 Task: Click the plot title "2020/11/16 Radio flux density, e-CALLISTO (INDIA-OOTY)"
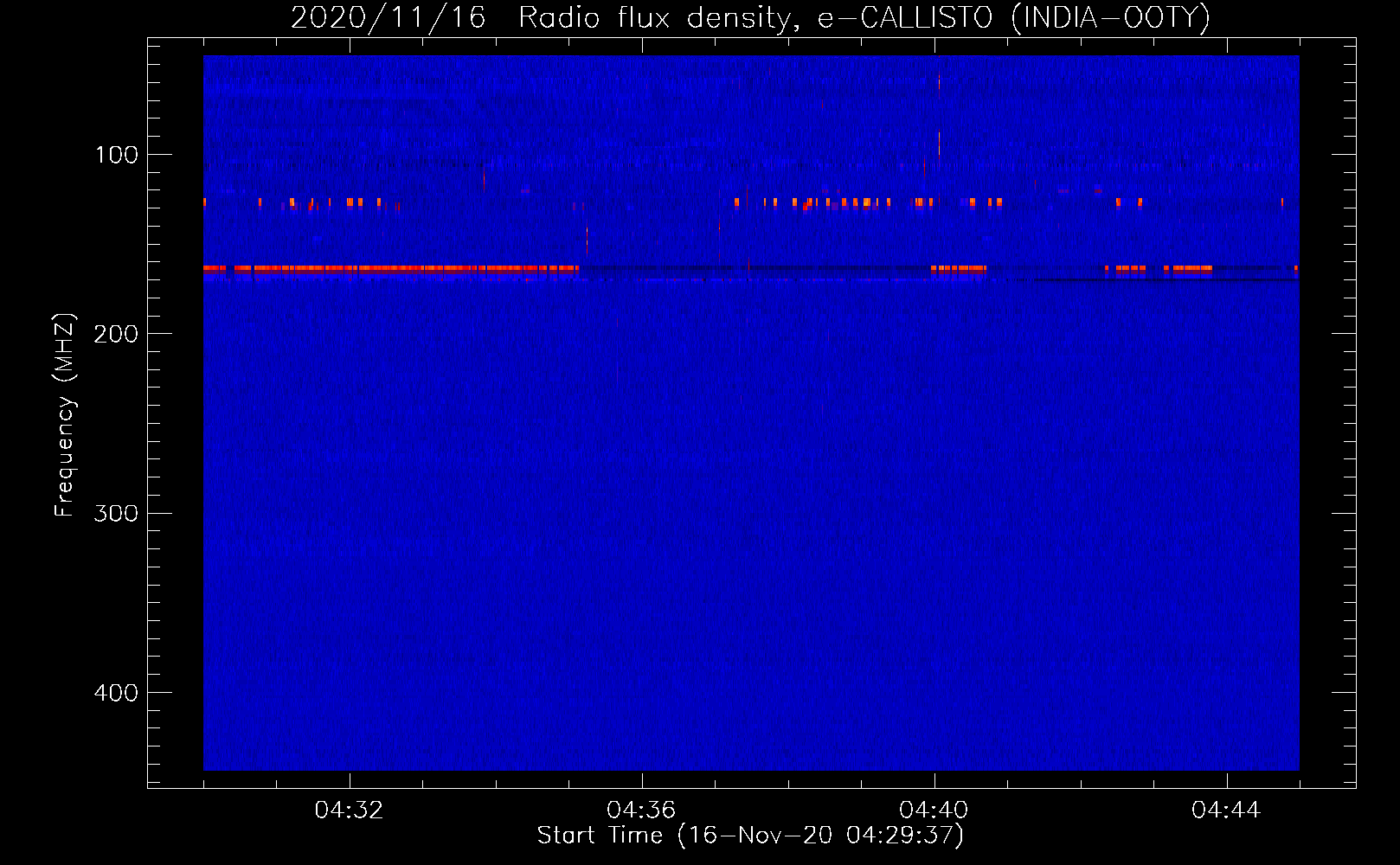click(750, 17)
